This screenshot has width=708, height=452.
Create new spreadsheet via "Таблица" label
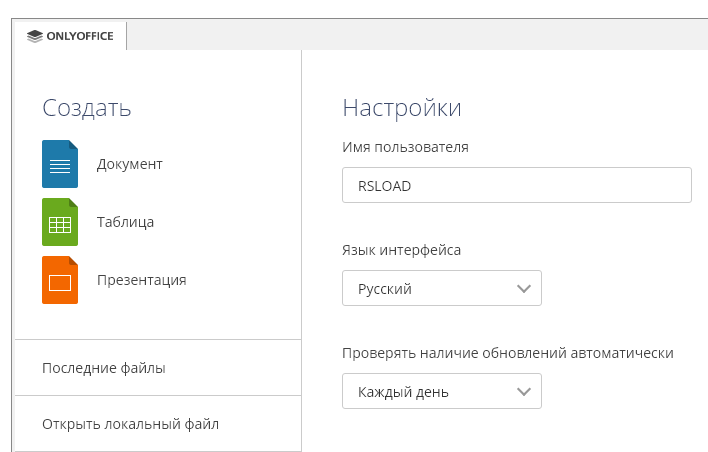125,222
